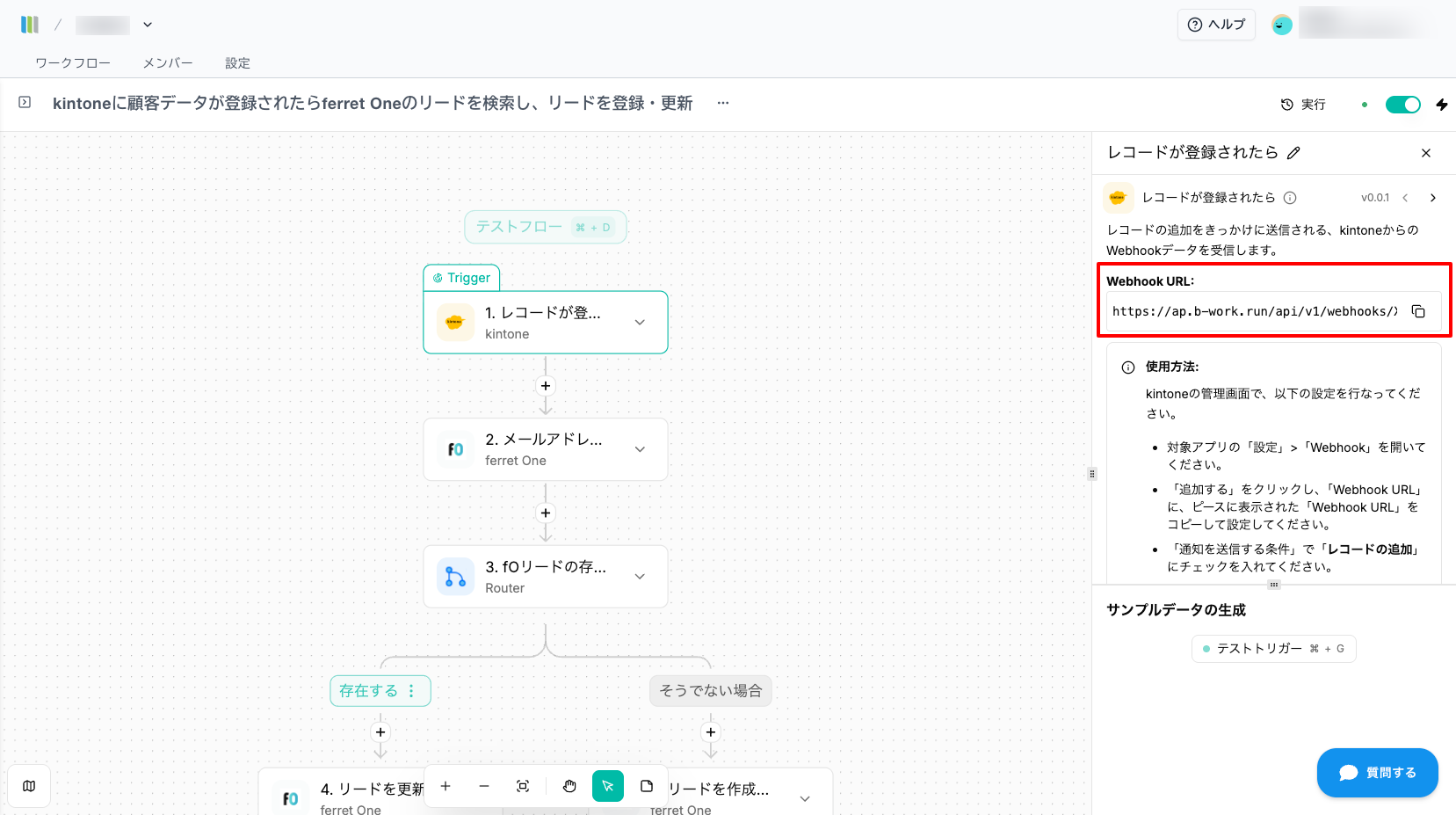Collapse the left sidebar panel toggle
This screenshot has height=815, width=1456.
(25, 103)
